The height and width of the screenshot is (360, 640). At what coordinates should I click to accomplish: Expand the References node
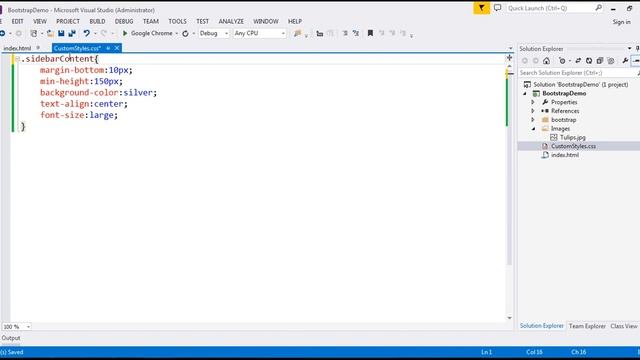coord(533,111)
